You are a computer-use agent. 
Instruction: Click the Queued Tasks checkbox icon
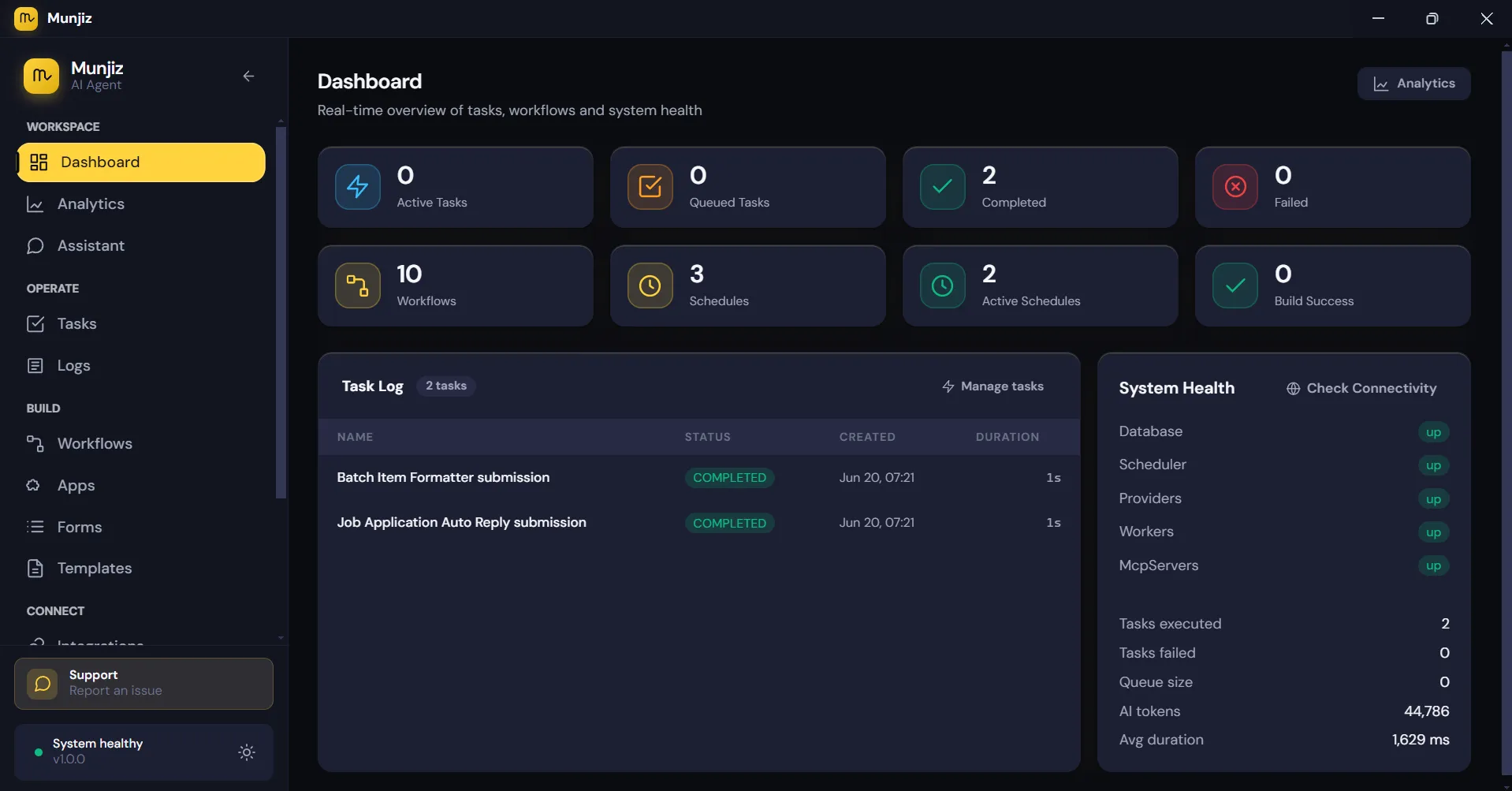[x=650, y=187]
